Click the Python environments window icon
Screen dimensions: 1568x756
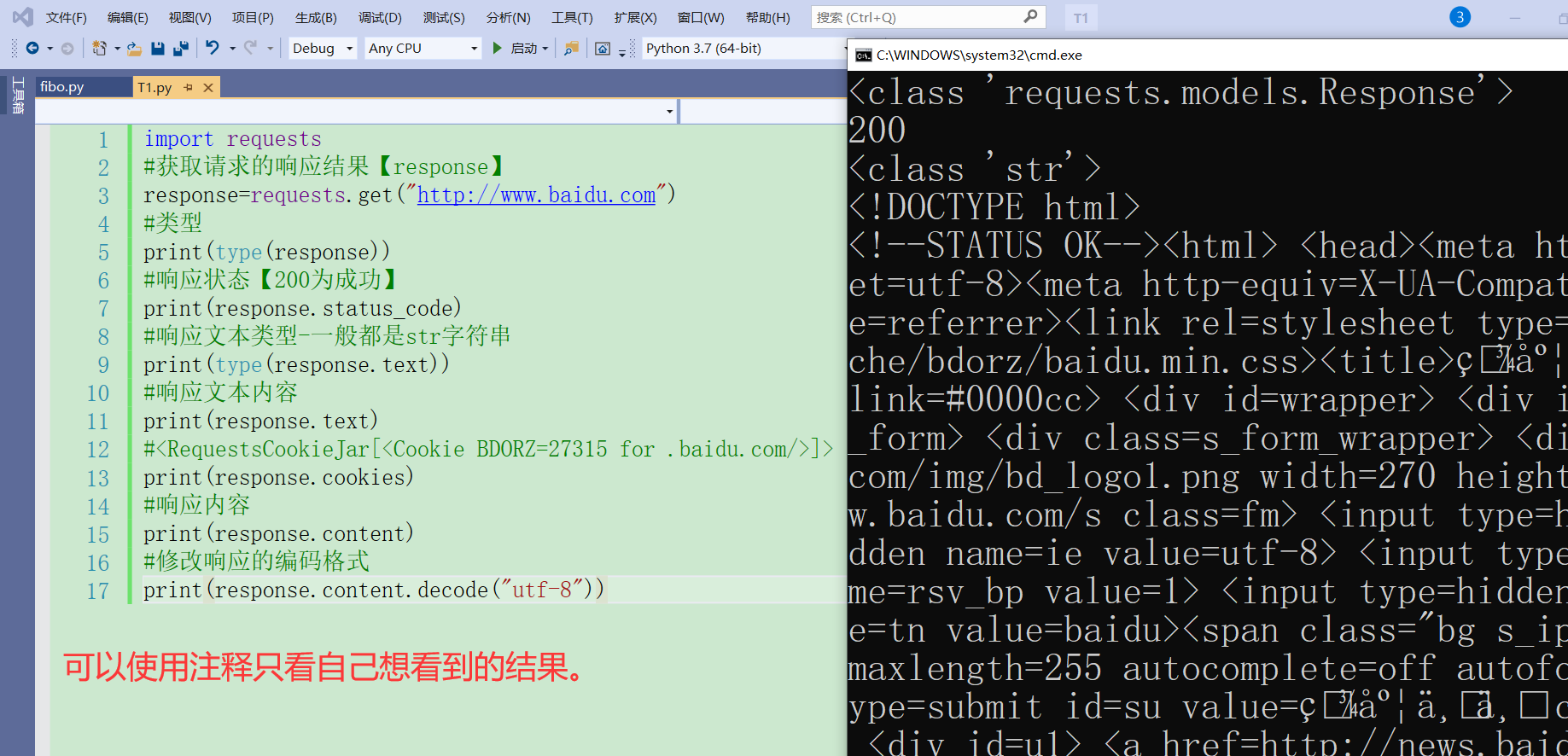[603, 49]
